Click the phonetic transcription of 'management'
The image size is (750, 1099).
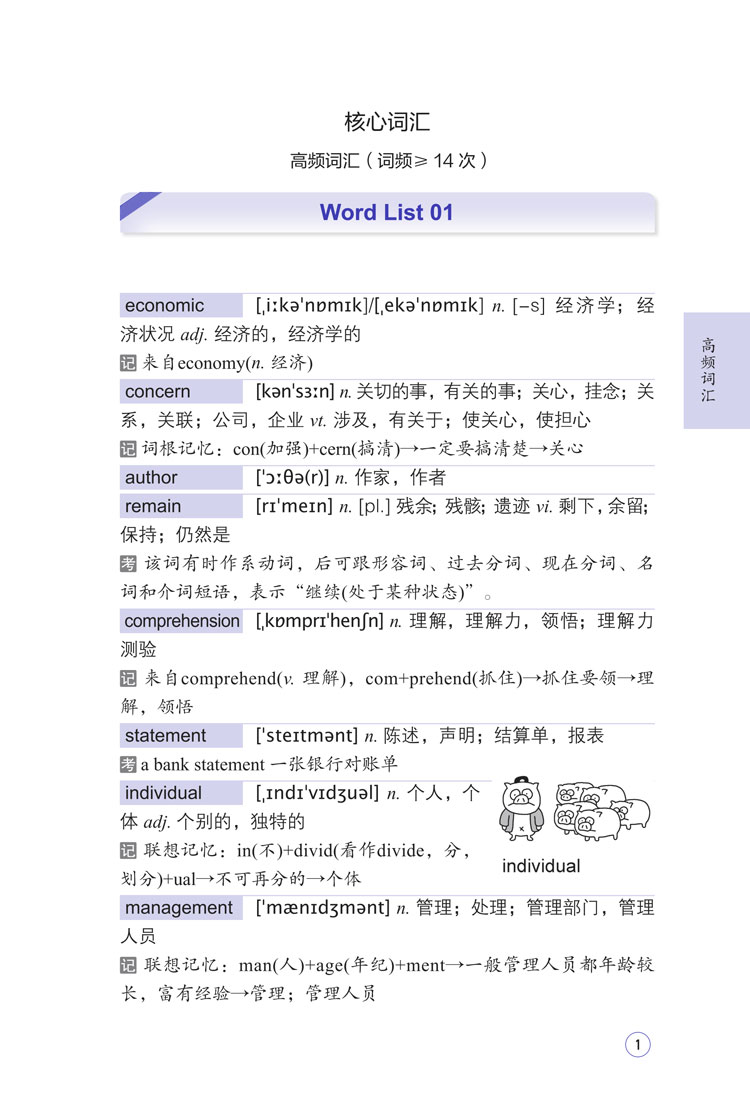[x=322, y=908]
